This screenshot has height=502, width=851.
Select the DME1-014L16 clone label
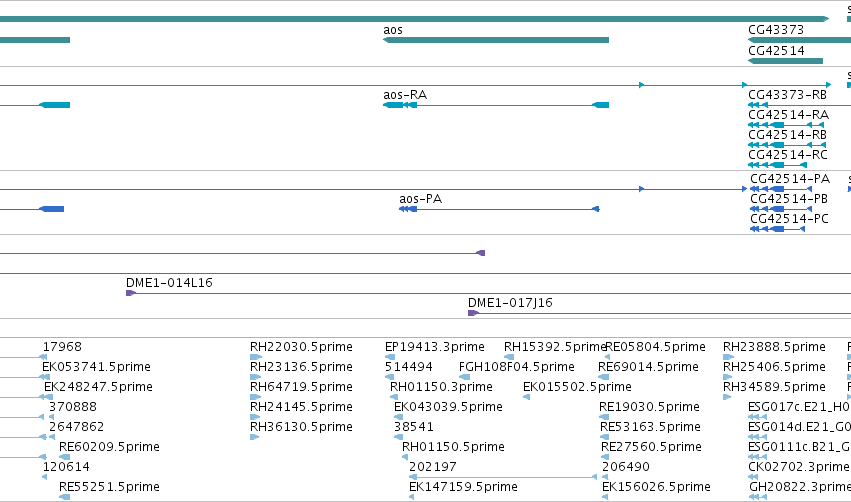[169, 283]
